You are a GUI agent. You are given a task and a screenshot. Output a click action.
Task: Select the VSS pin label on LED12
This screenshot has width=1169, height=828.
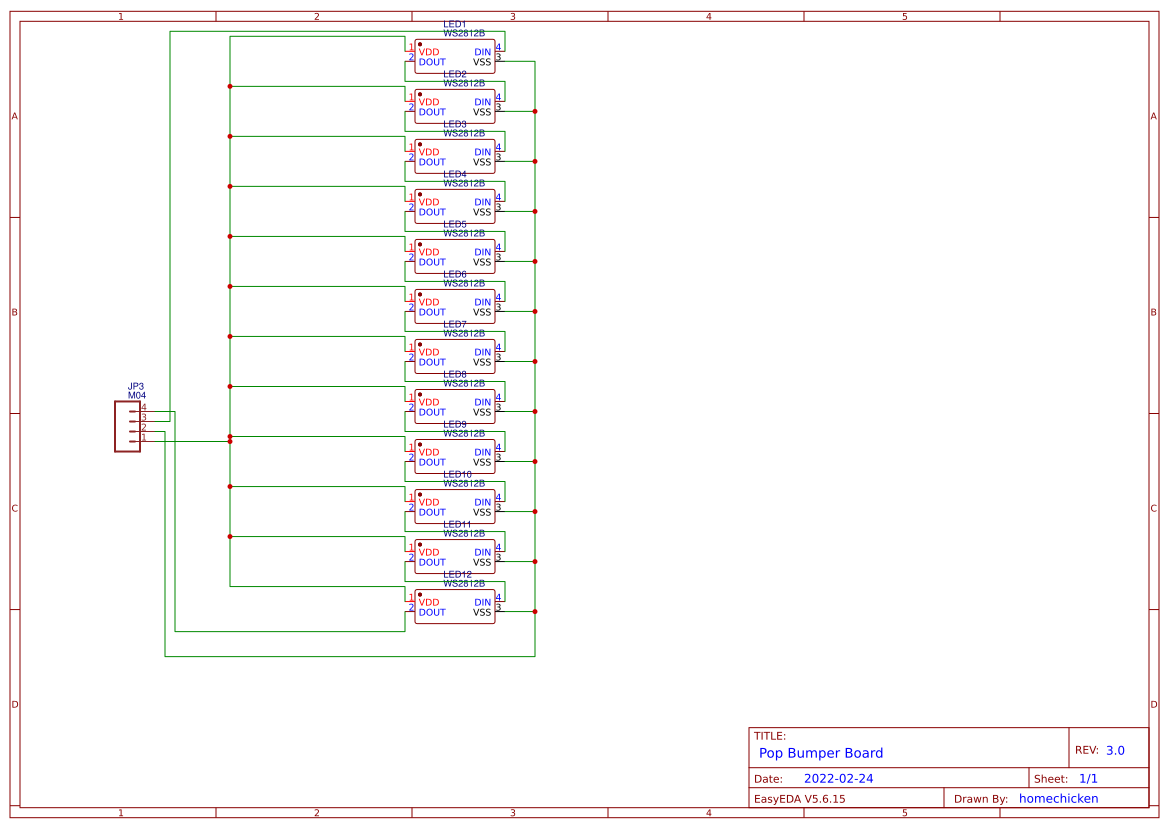(x=482, y=612)
